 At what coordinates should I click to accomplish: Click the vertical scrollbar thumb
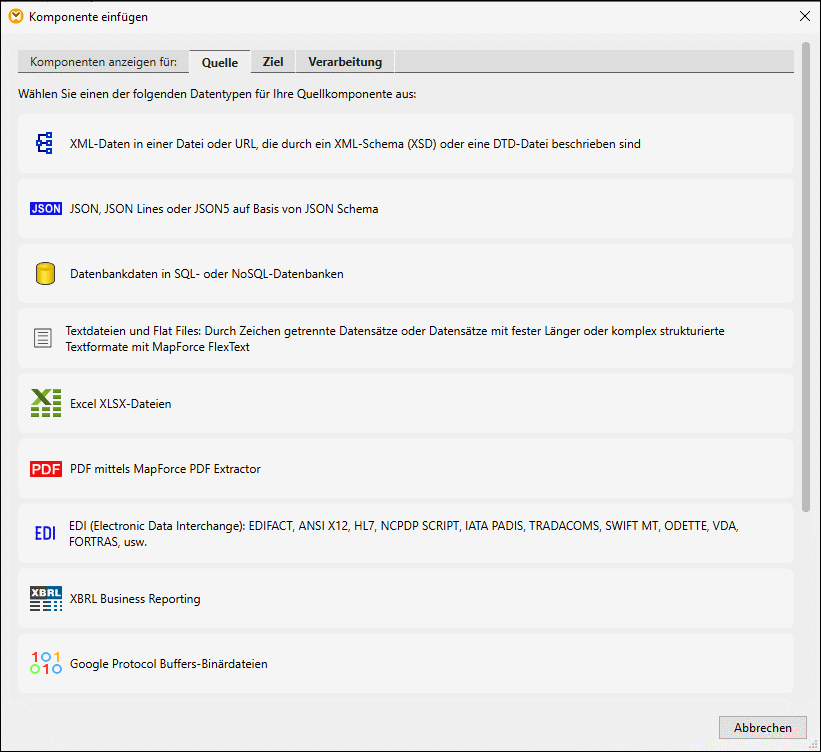click(x=806, y=270)
